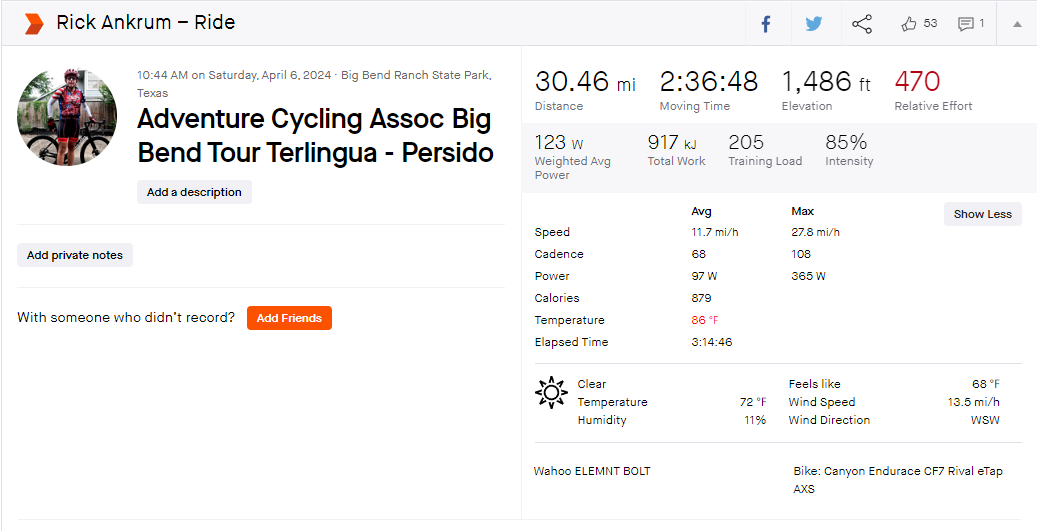Viewport: 1037px width, 531px height.
Task: Share ride on Twitter
Action: [x=813, y=24]
